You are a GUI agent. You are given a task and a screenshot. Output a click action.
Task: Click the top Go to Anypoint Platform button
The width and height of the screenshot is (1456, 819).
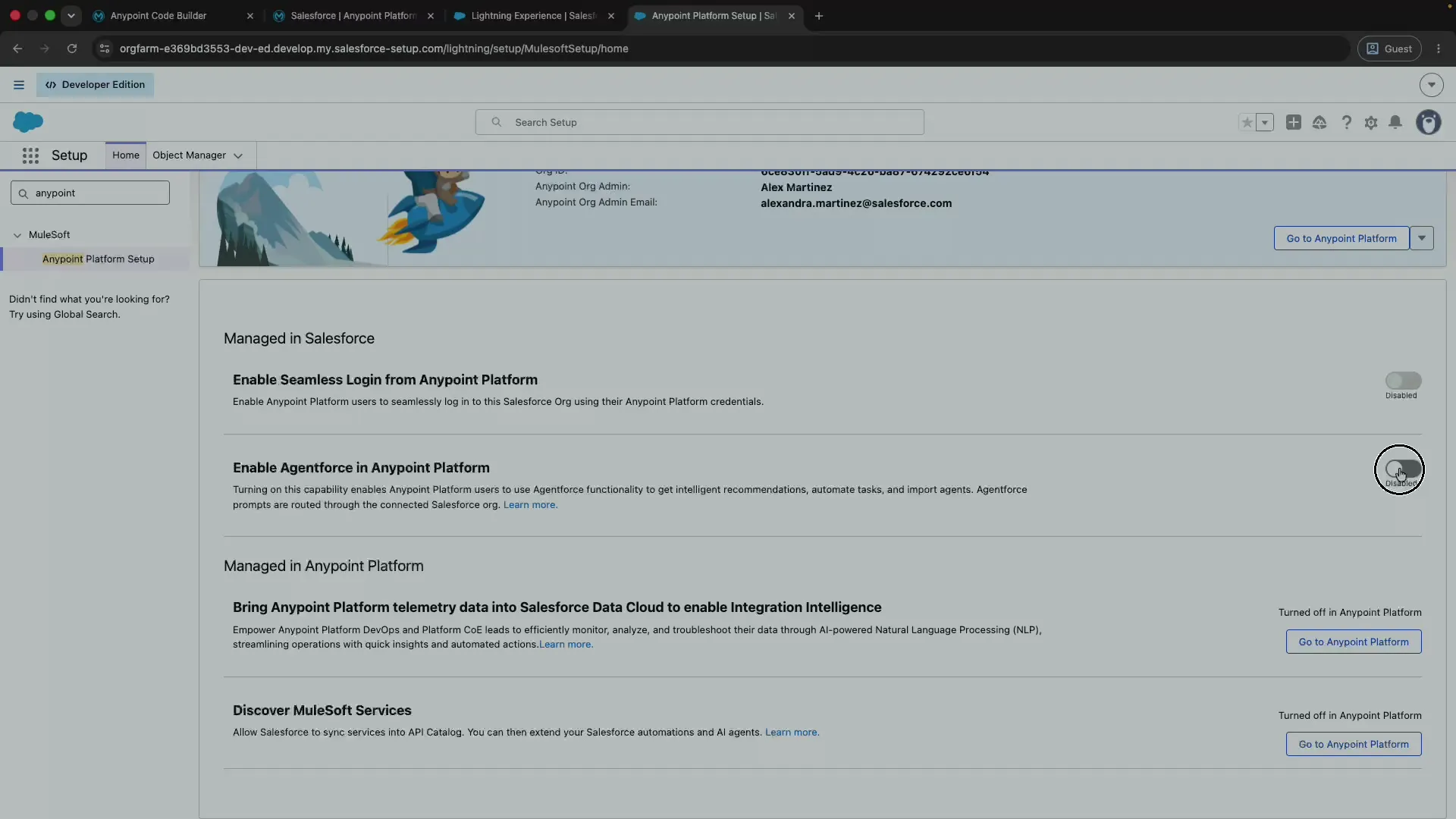coord(1341,238)
